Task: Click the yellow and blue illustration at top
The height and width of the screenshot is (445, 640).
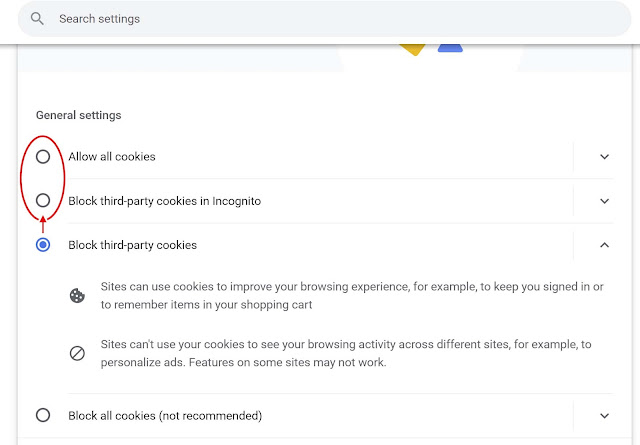Action: coord(430,47)
